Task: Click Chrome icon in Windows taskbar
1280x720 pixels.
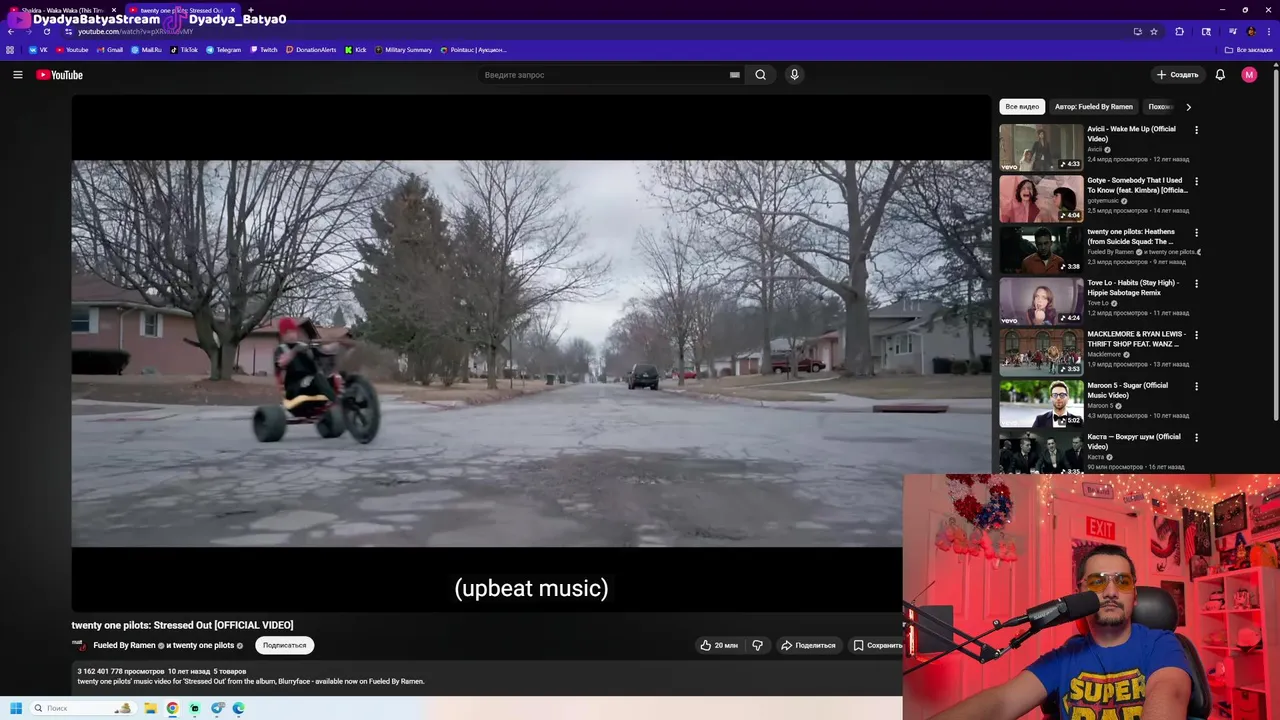Action: [173, 708]
